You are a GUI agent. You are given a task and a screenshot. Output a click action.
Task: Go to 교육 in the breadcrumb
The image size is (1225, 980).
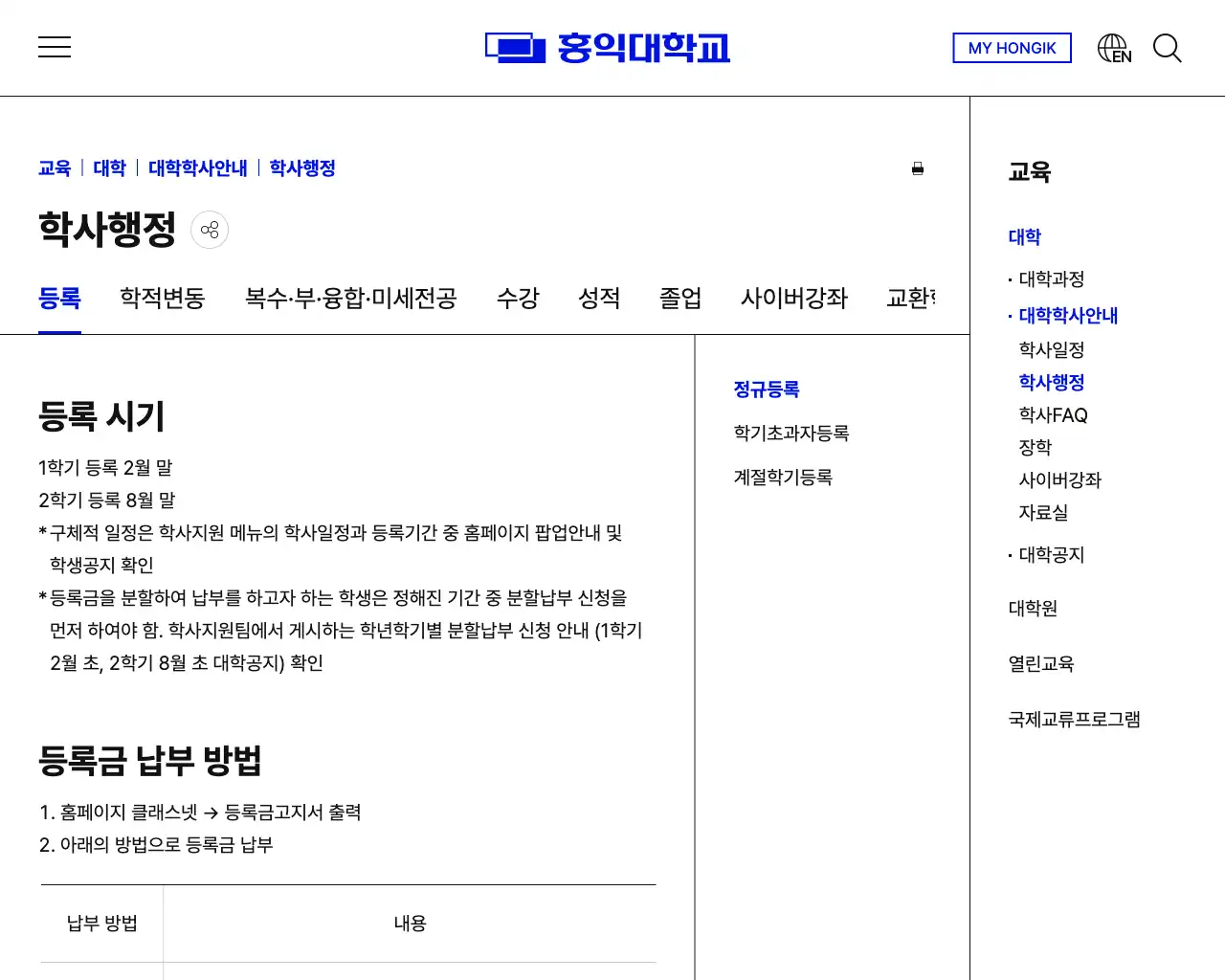(54, 168)
